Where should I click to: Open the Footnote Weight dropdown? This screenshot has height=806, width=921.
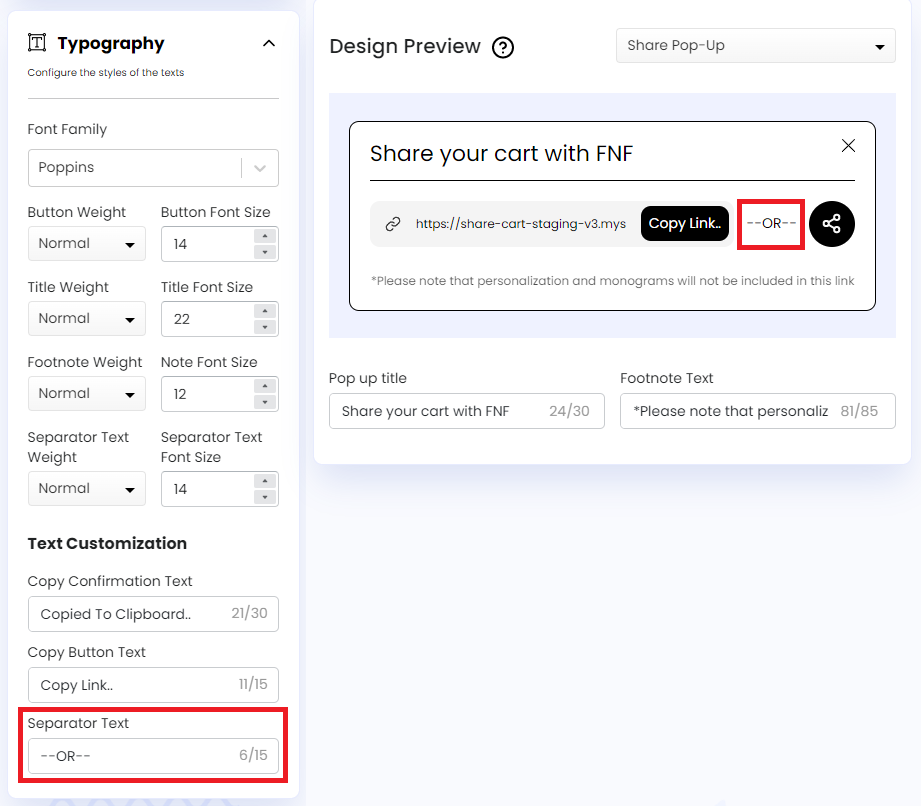coord(86,394)
